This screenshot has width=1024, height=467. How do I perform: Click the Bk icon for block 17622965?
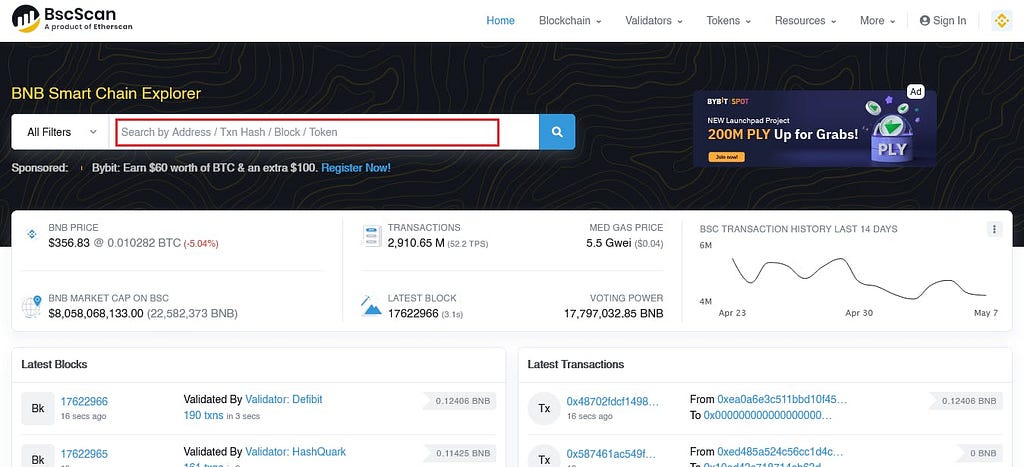point(38,456)
